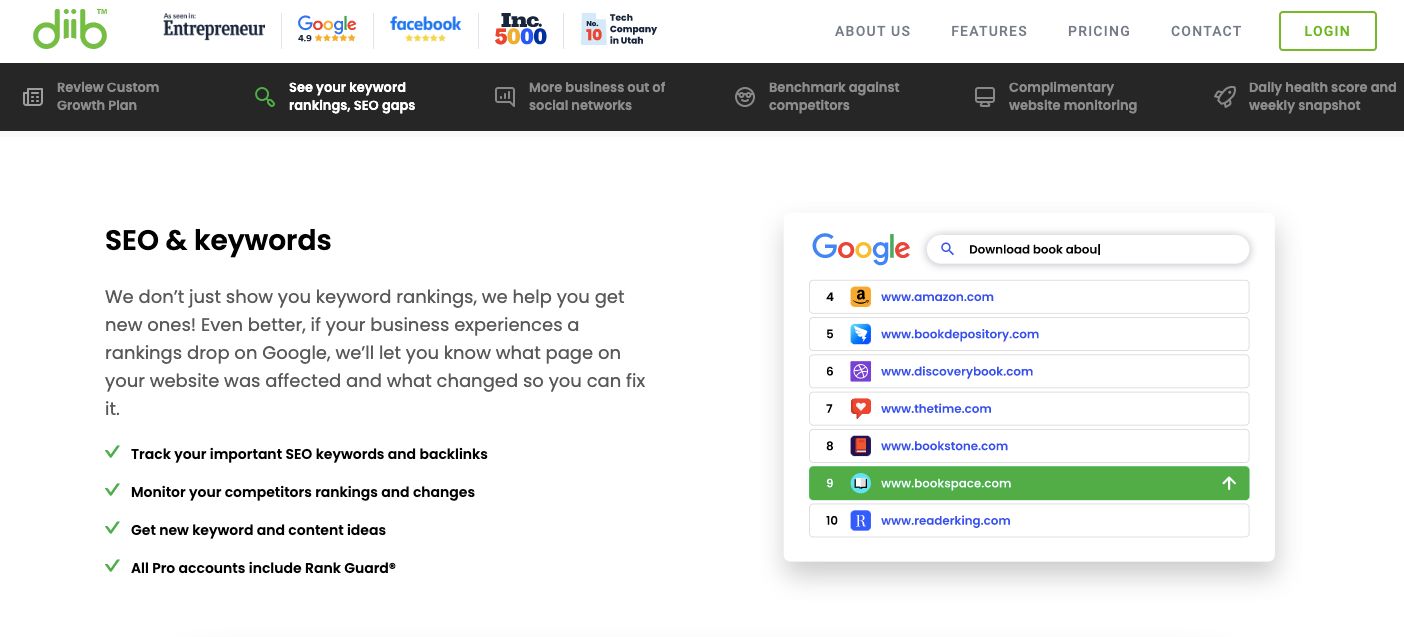Click the green up arrow on bookspace row

tap(1229, 483)
